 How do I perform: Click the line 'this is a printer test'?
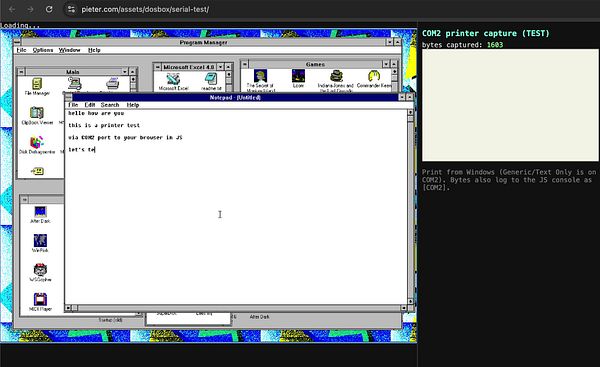(104, 125)
